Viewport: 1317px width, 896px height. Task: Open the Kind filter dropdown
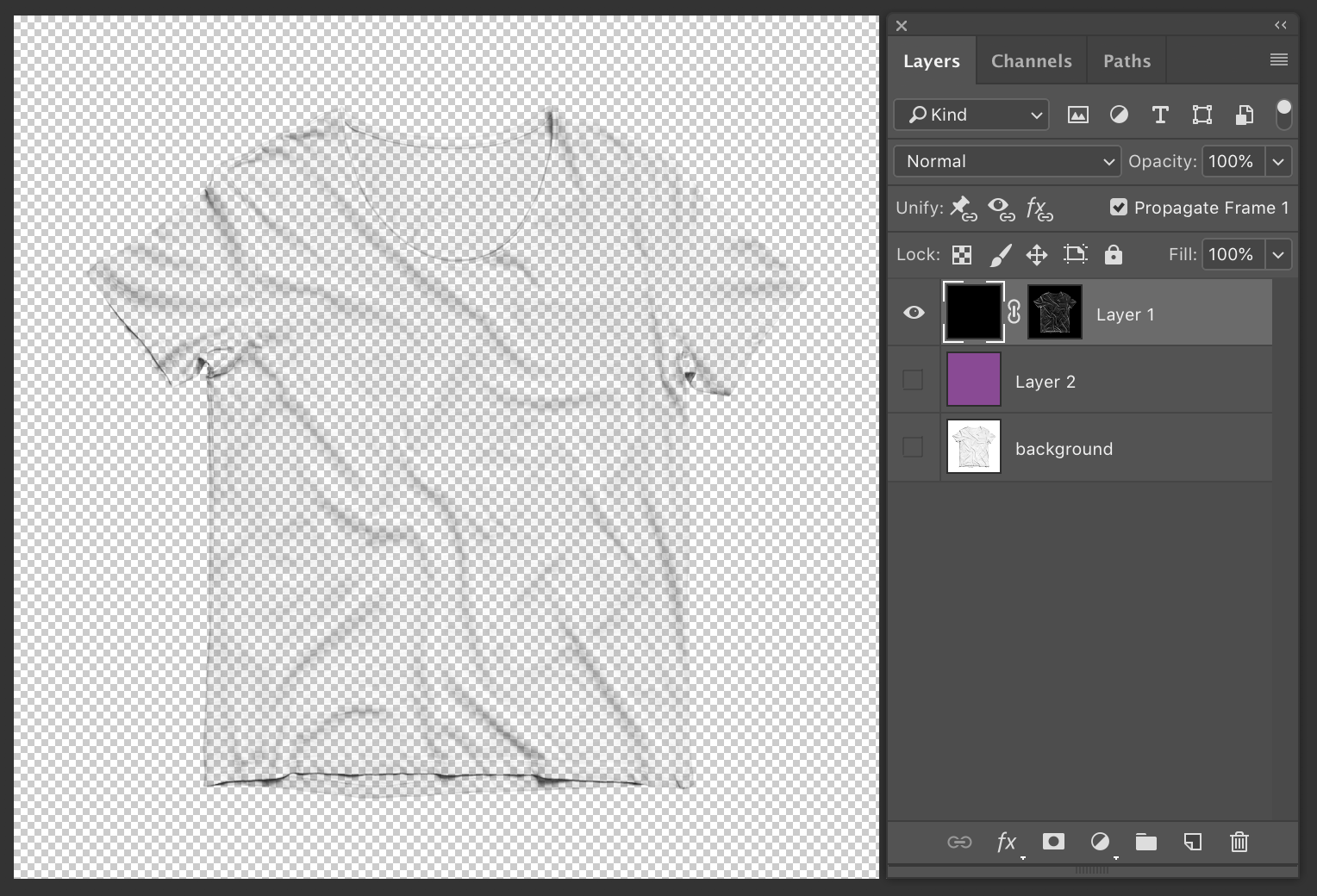[x=971, y=115]
